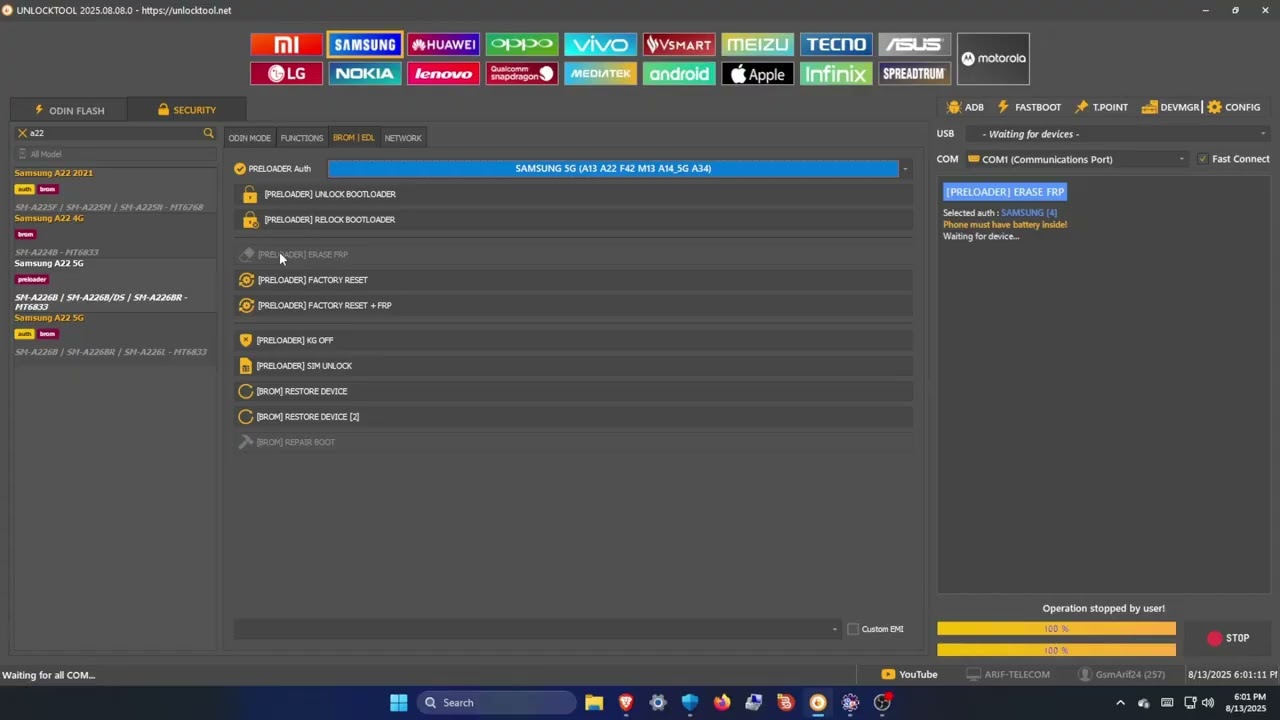The height and width of the screenshot is (720, 1280).
Task: Show hidden system tray icons
Action: pos(1120,703)
